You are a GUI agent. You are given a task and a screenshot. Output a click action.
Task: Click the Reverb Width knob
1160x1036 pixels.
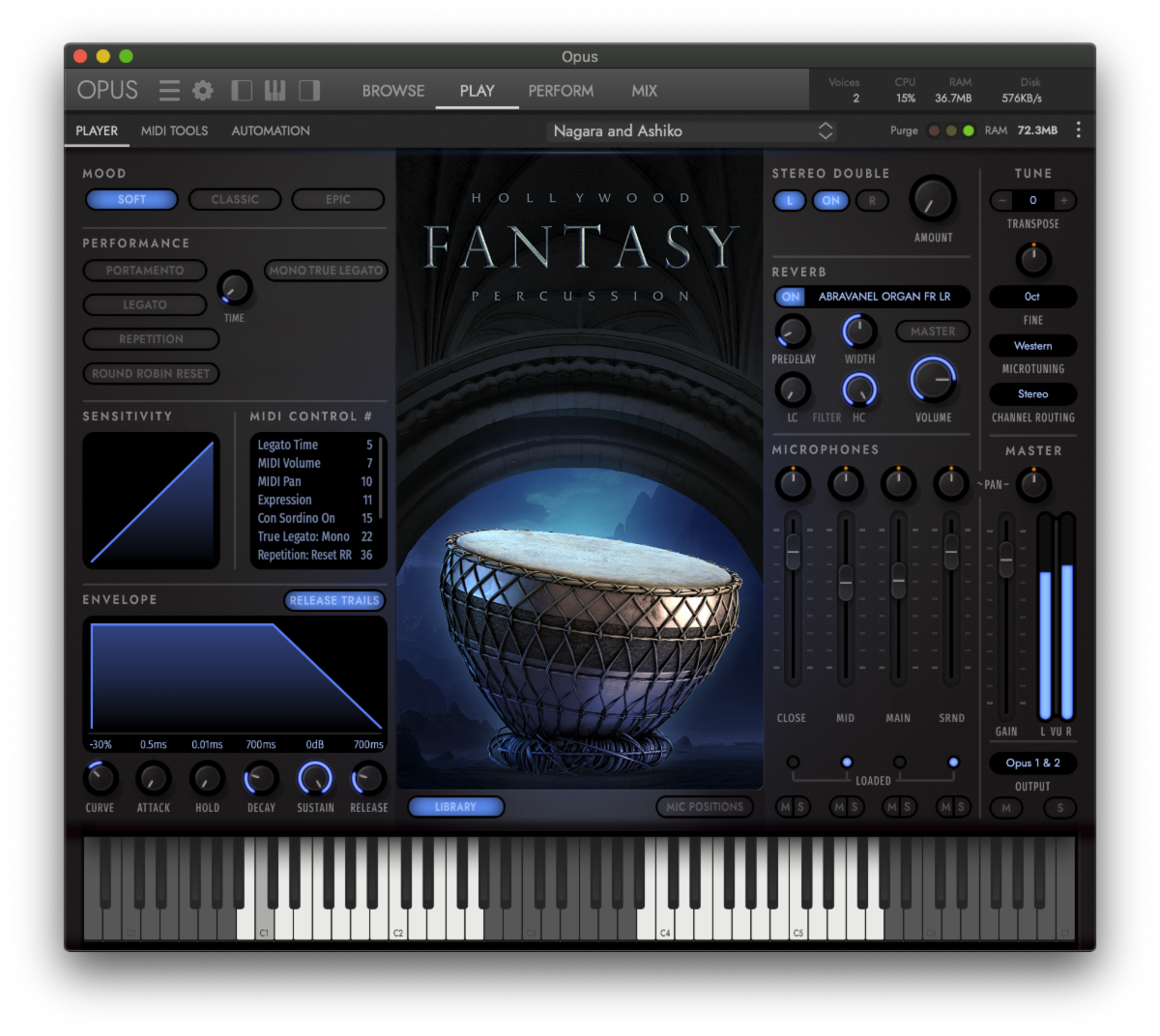[x=859, y=331]
